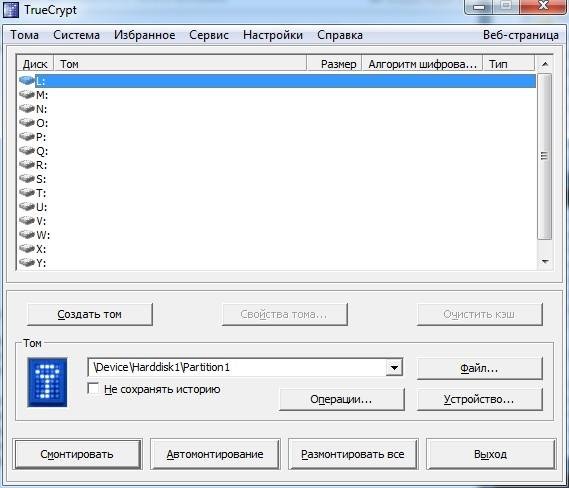Click the Файл... button
The height and width of the screenshot is (488, 569).
click(x=479, y=369)
